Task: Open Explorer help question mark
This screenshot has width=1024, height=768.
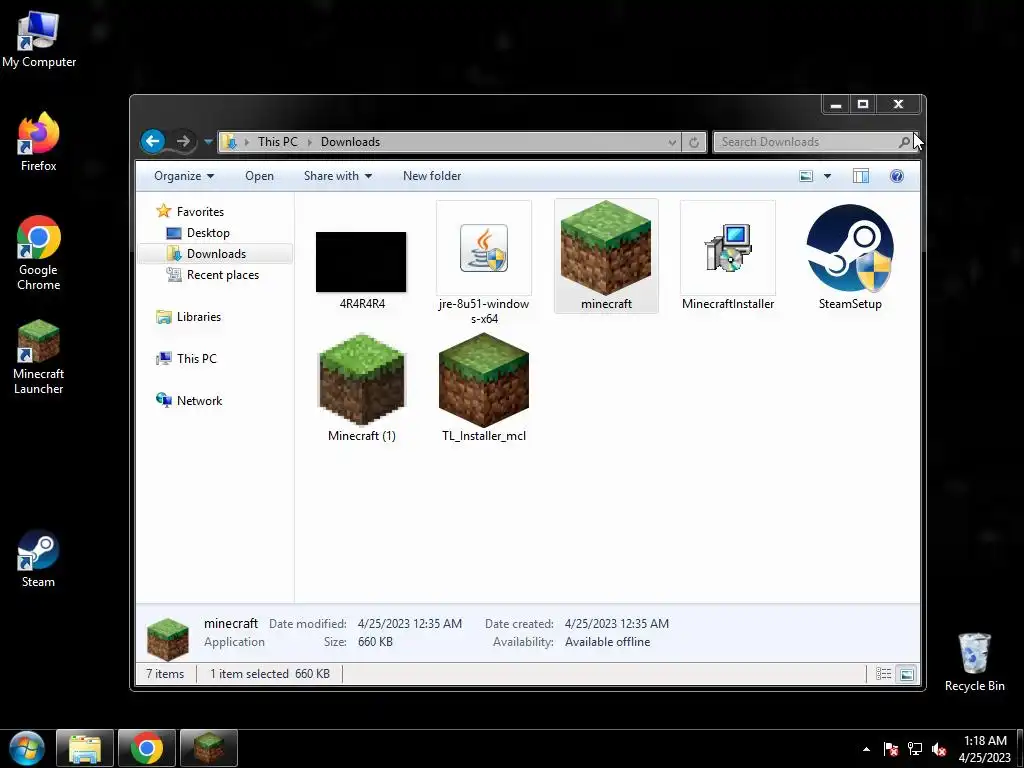Action: (897, 176)
